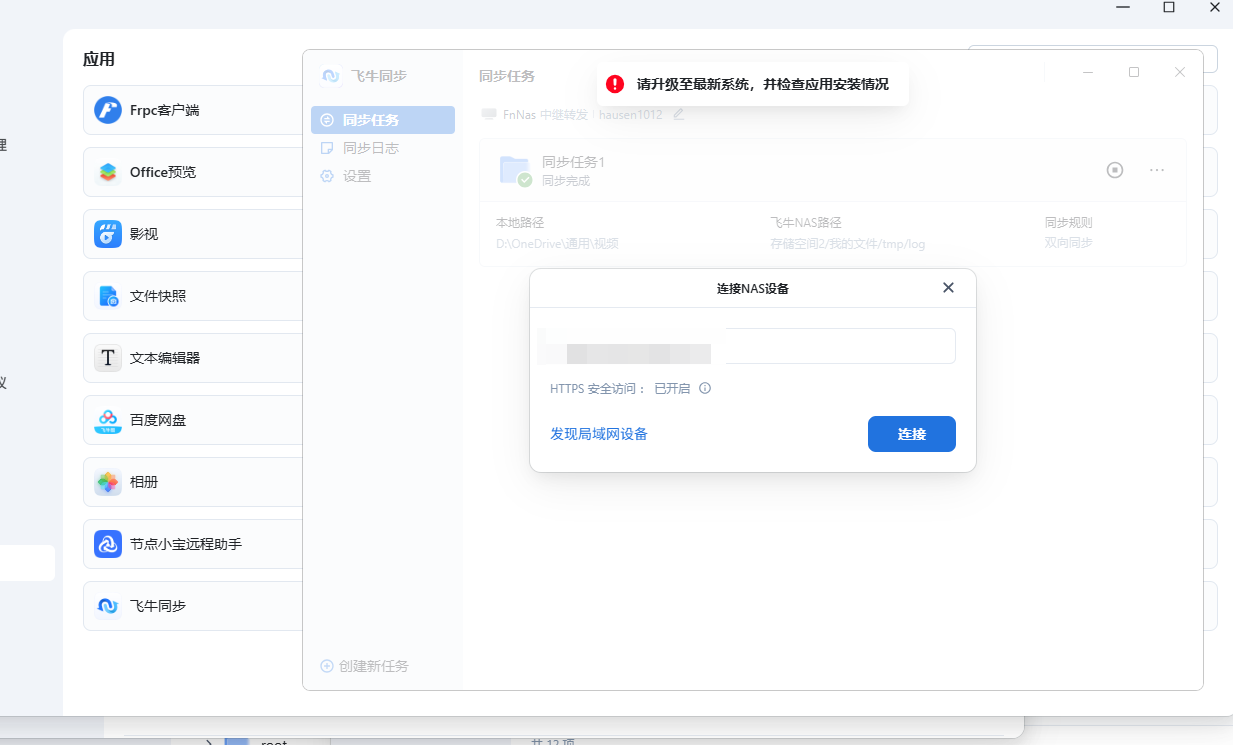The height and width of the screenshot is (745, 1233).
Task: Click the device monitor icon beside FnNas
Action: point(489,114)
